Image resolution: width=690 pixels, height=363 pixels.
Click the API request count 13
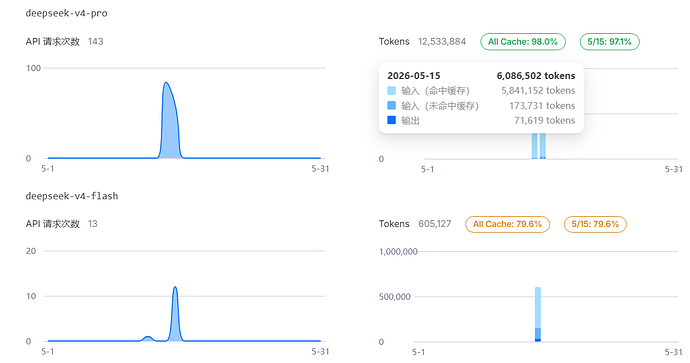point(92,224)
